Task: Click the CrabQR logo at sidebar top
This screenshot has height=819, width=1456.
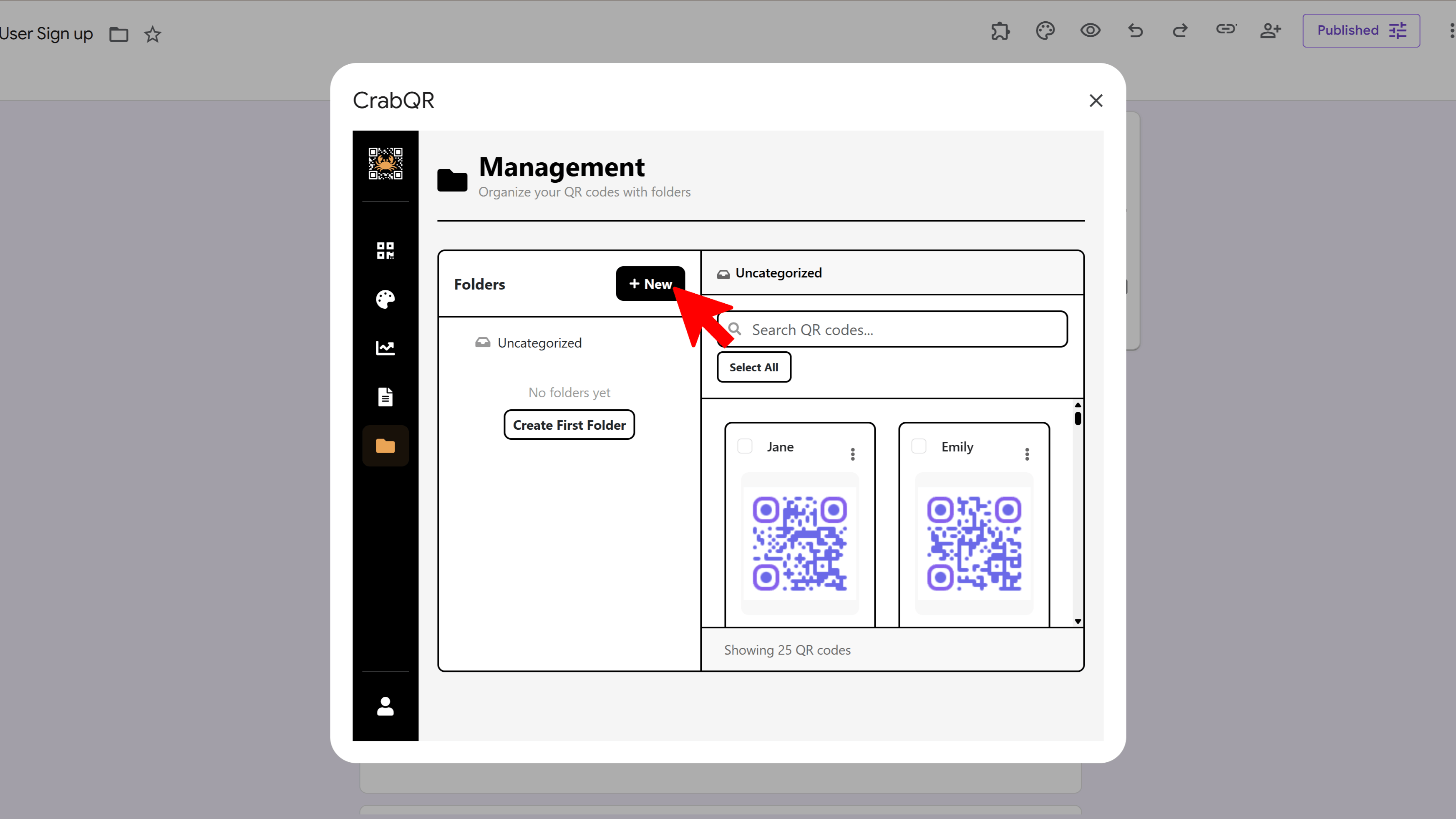Action: pyautogui.click(x=385, y=164)
